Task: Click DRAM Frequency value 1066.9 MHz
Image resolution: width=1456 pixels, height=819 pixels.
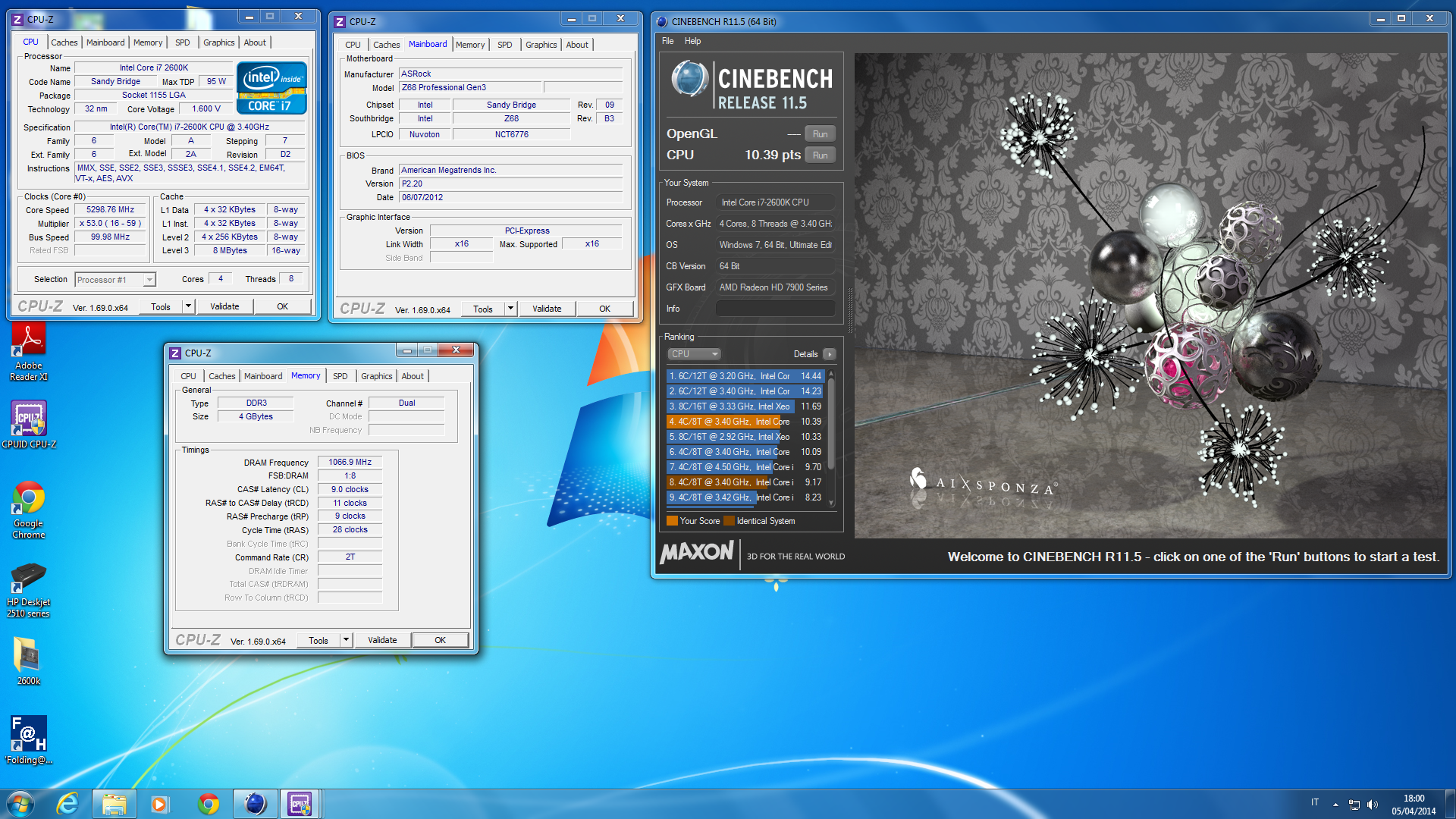Action: click(350, 462)
